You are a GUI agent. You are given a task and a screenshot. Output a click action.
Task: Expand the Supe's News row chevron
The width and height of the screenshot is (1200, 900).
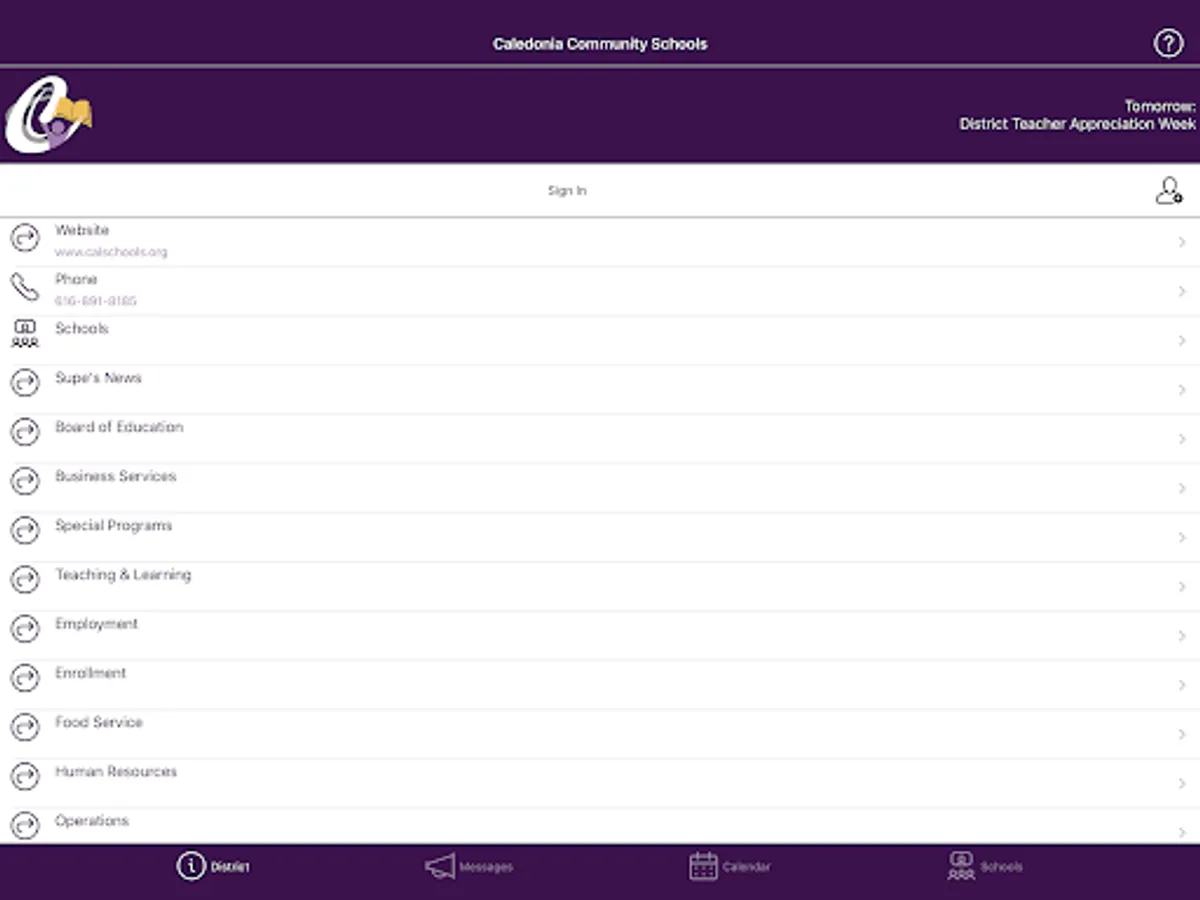(x=1182, y=390)
